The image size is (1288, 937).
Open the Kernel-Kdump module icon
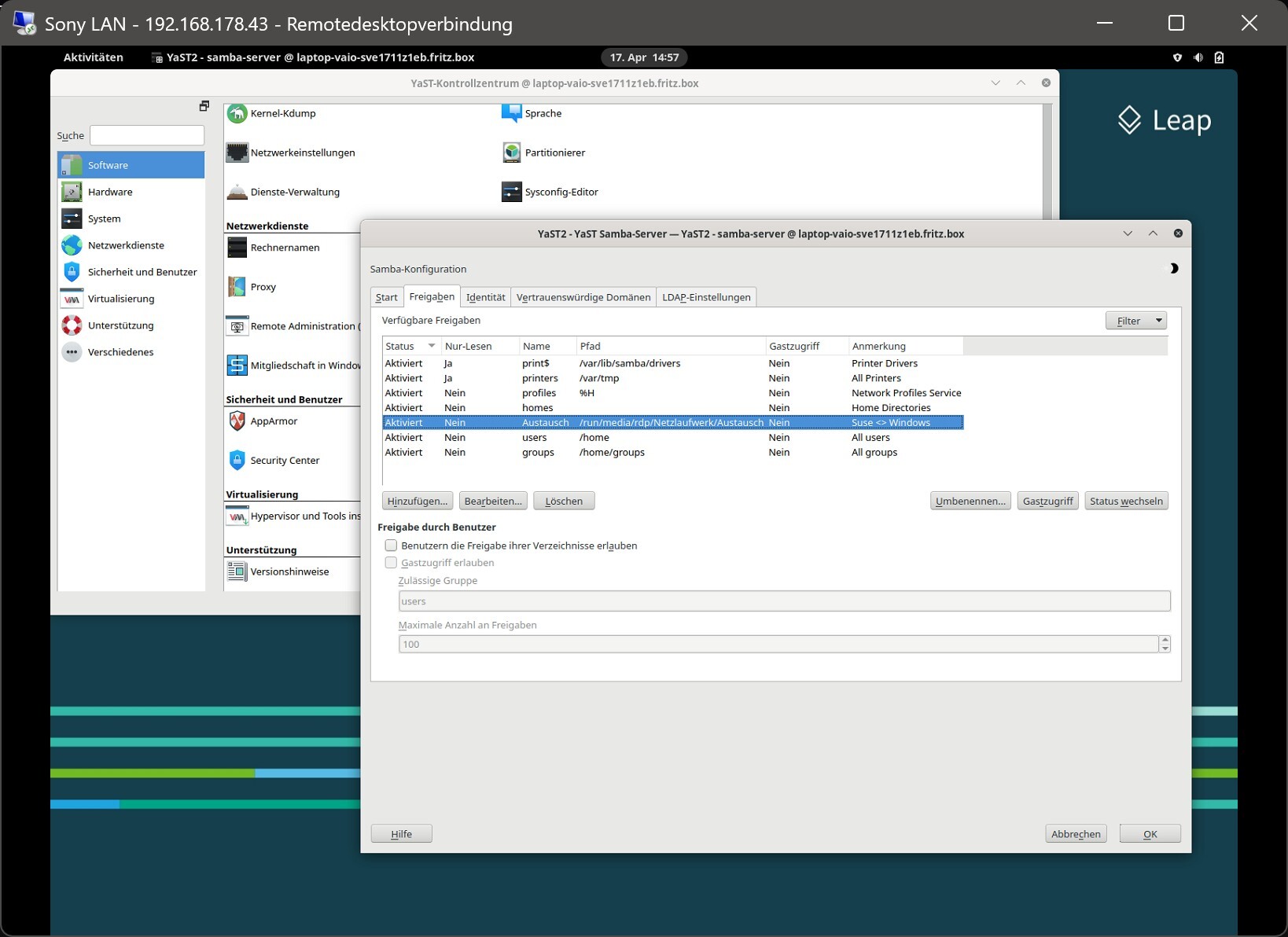pyautogui.click(x=237, y=114)
